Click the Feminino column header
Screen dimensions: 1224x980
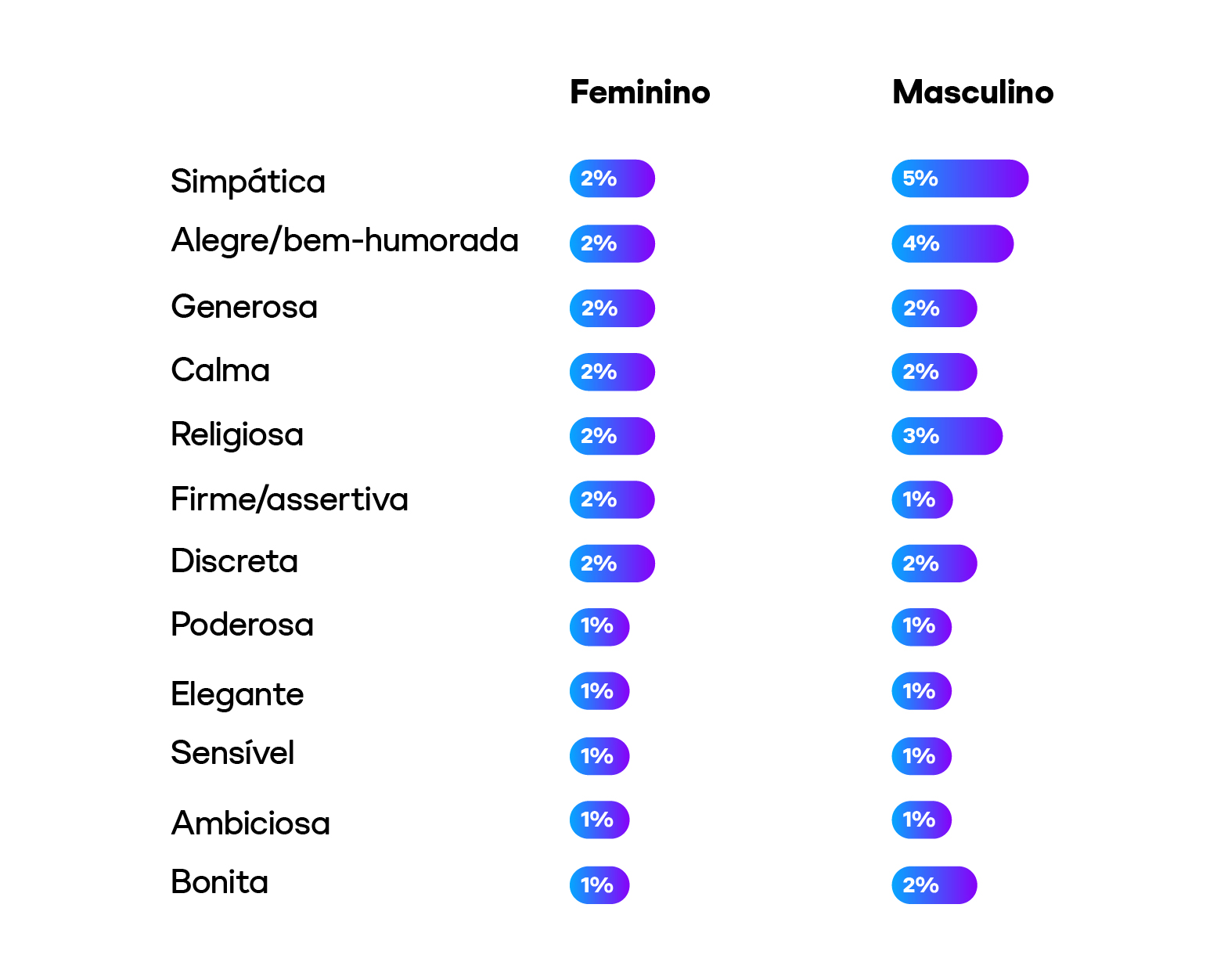click(x=639, y=92)
